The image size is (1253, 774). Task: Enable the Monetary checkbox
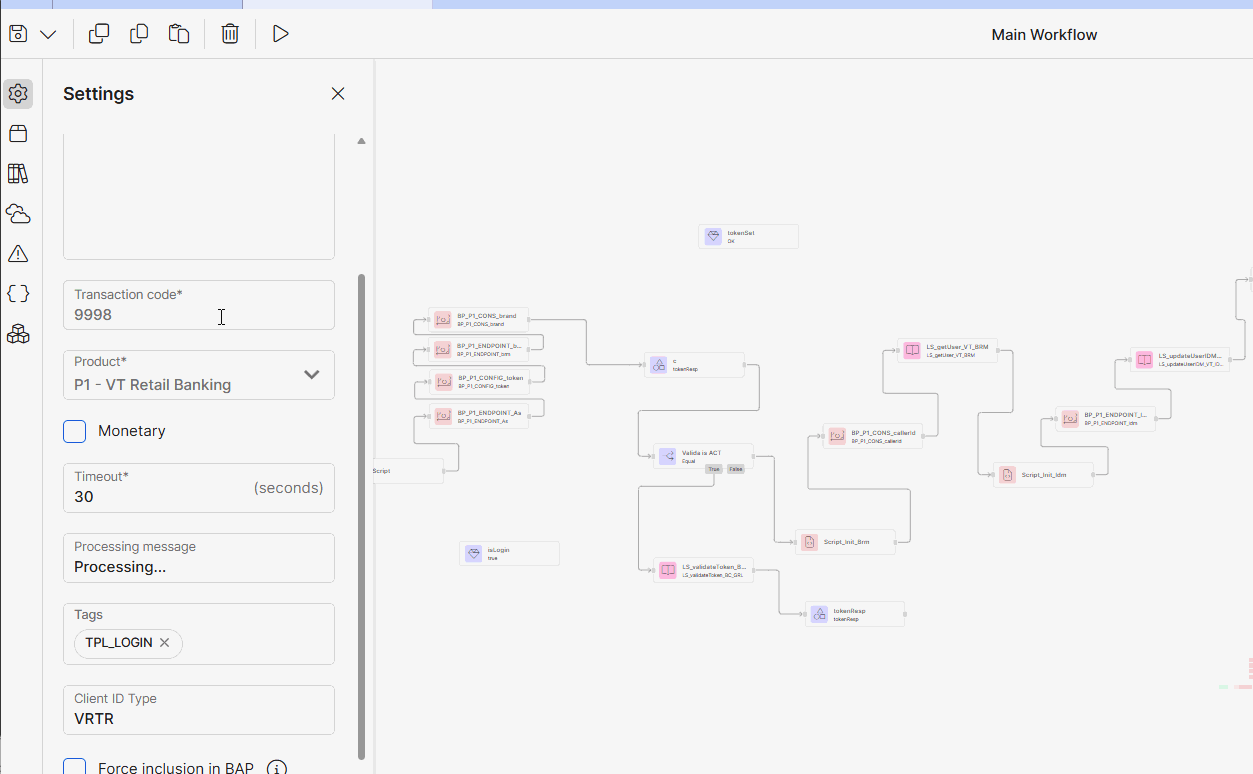coord(75,431)
